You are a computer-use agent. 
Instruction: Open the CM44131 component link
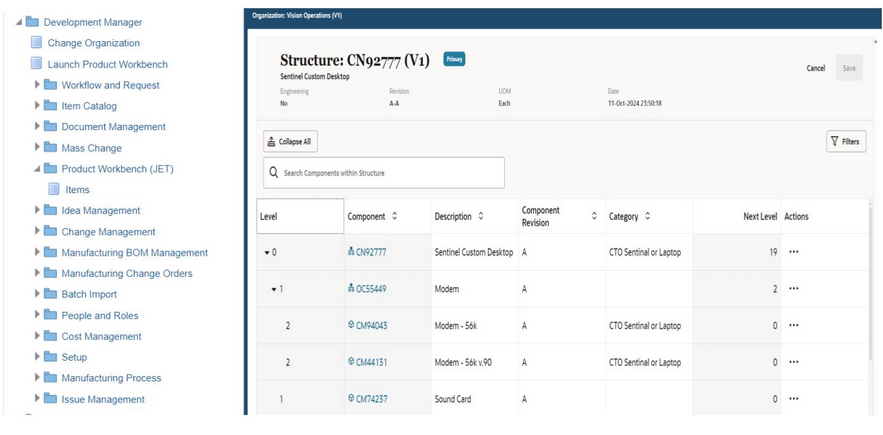372,362
